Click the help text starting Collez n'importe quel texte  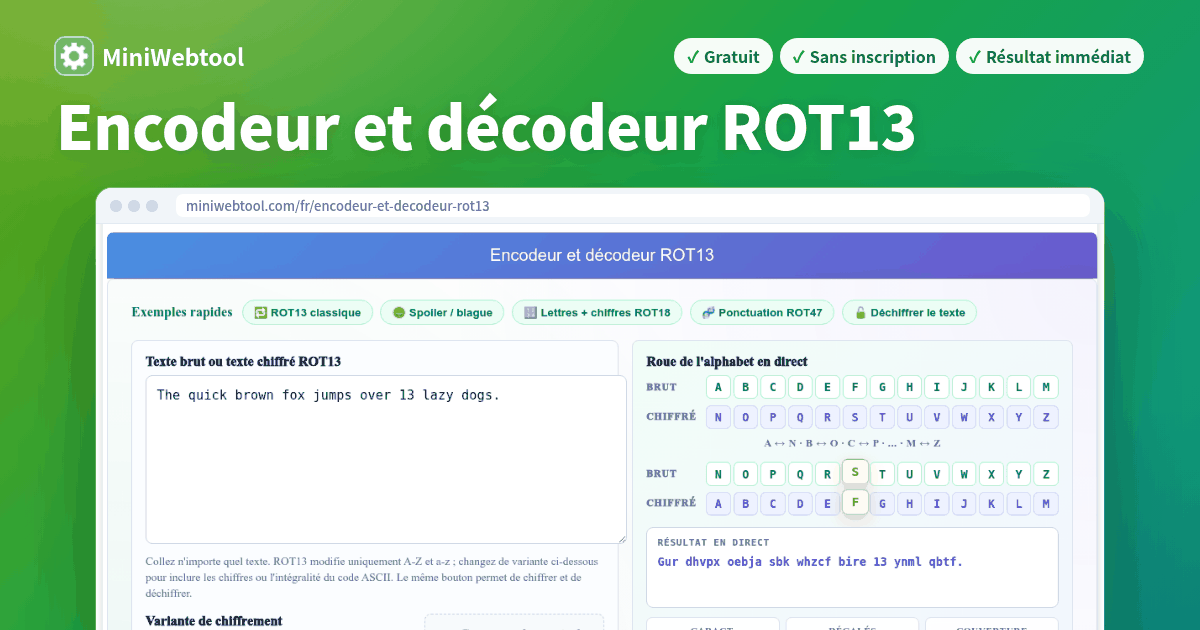tap(371, 578)
